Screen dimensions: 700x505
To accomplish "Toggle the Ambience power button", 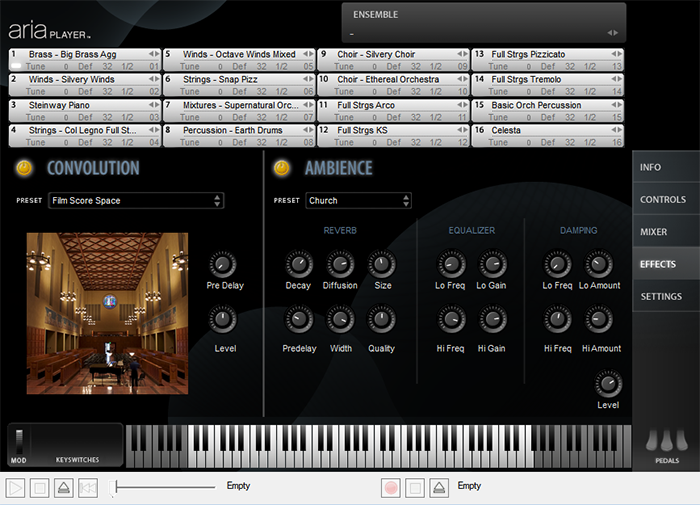I will [282, 168].
